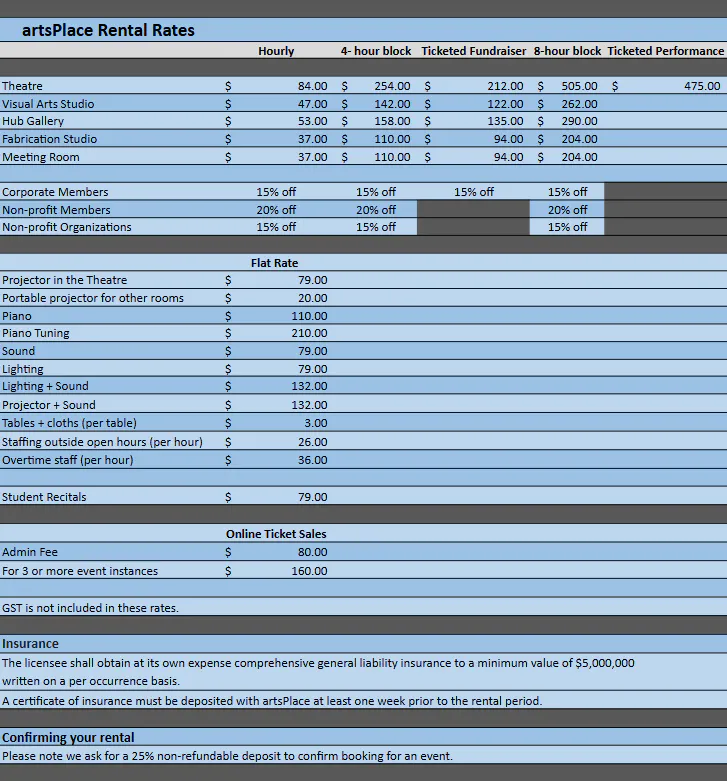Click the 'Visual Arts Studio' row label
This screenshot has height=781, width=727.
(x=48, y=104)
